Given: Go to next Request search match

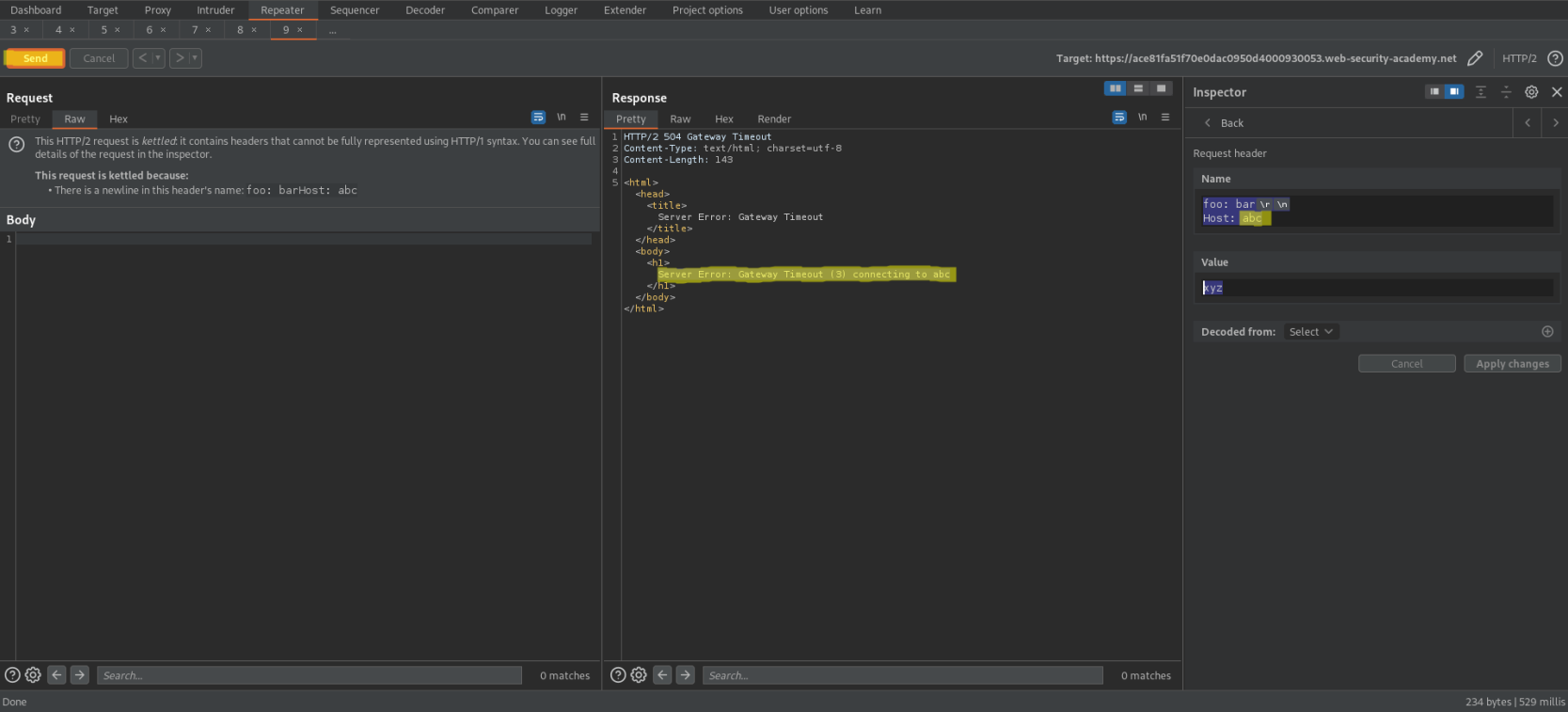Looking at the screenshot, I should pyautogui.click(x=80, y=675).
